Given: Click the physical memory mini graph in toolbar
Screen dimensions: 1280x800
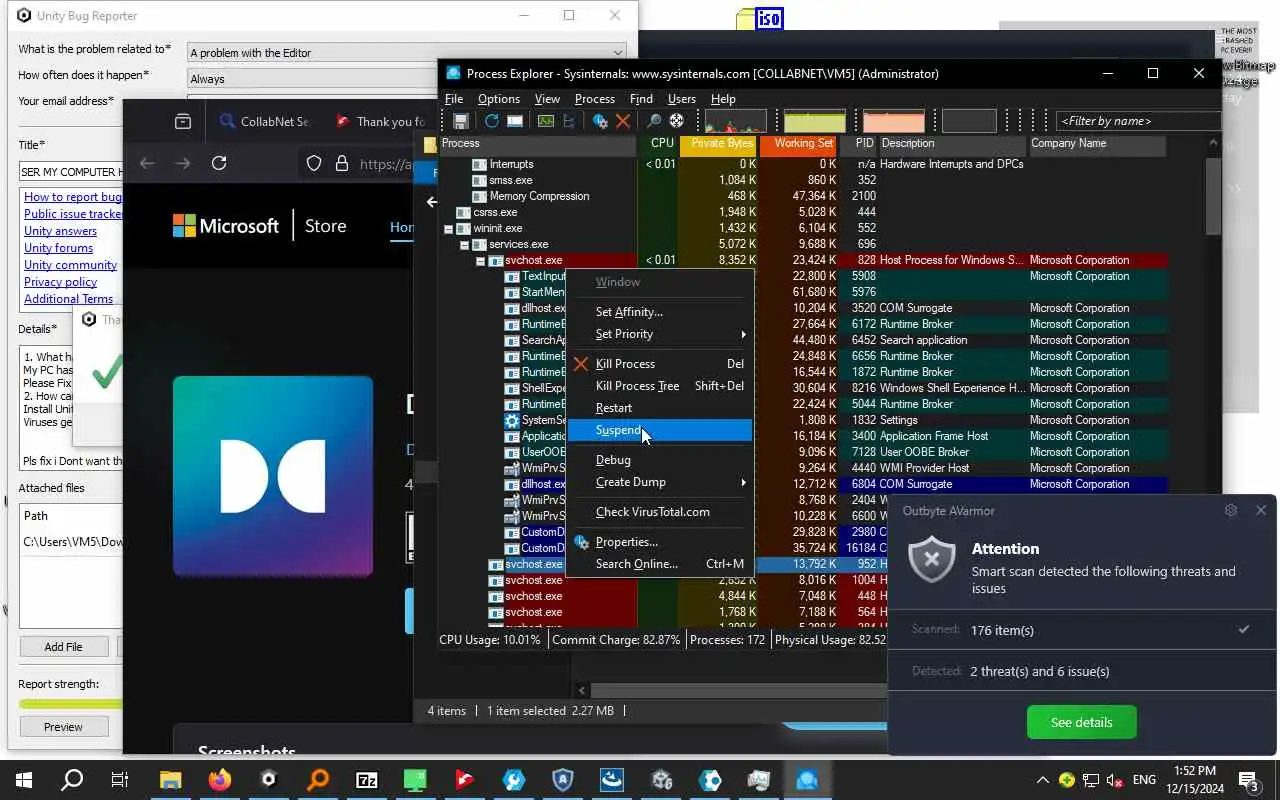Looking at the screenshot, I should tap(894, 121).
